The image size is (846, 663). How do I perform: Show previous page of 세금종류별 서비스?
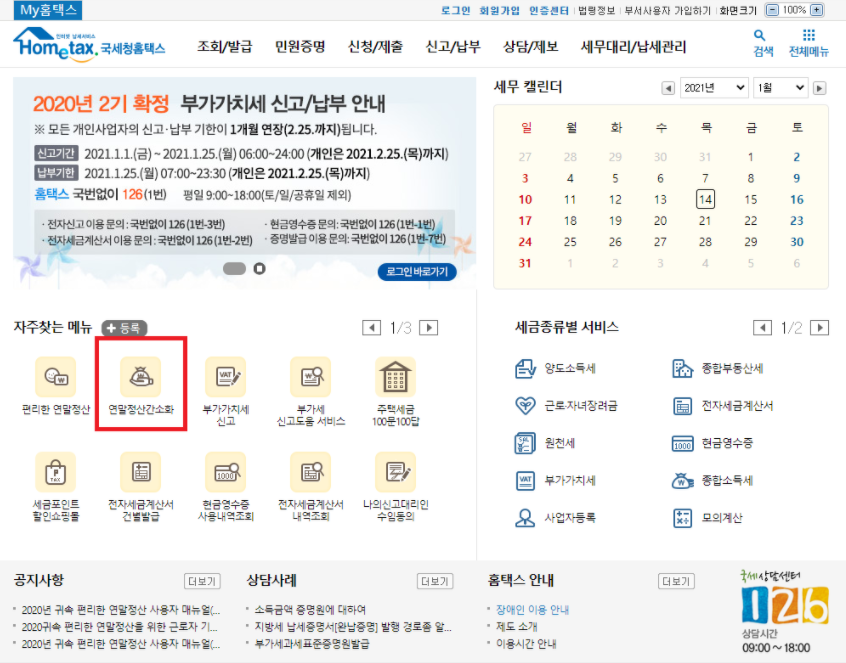click(762, 327)
